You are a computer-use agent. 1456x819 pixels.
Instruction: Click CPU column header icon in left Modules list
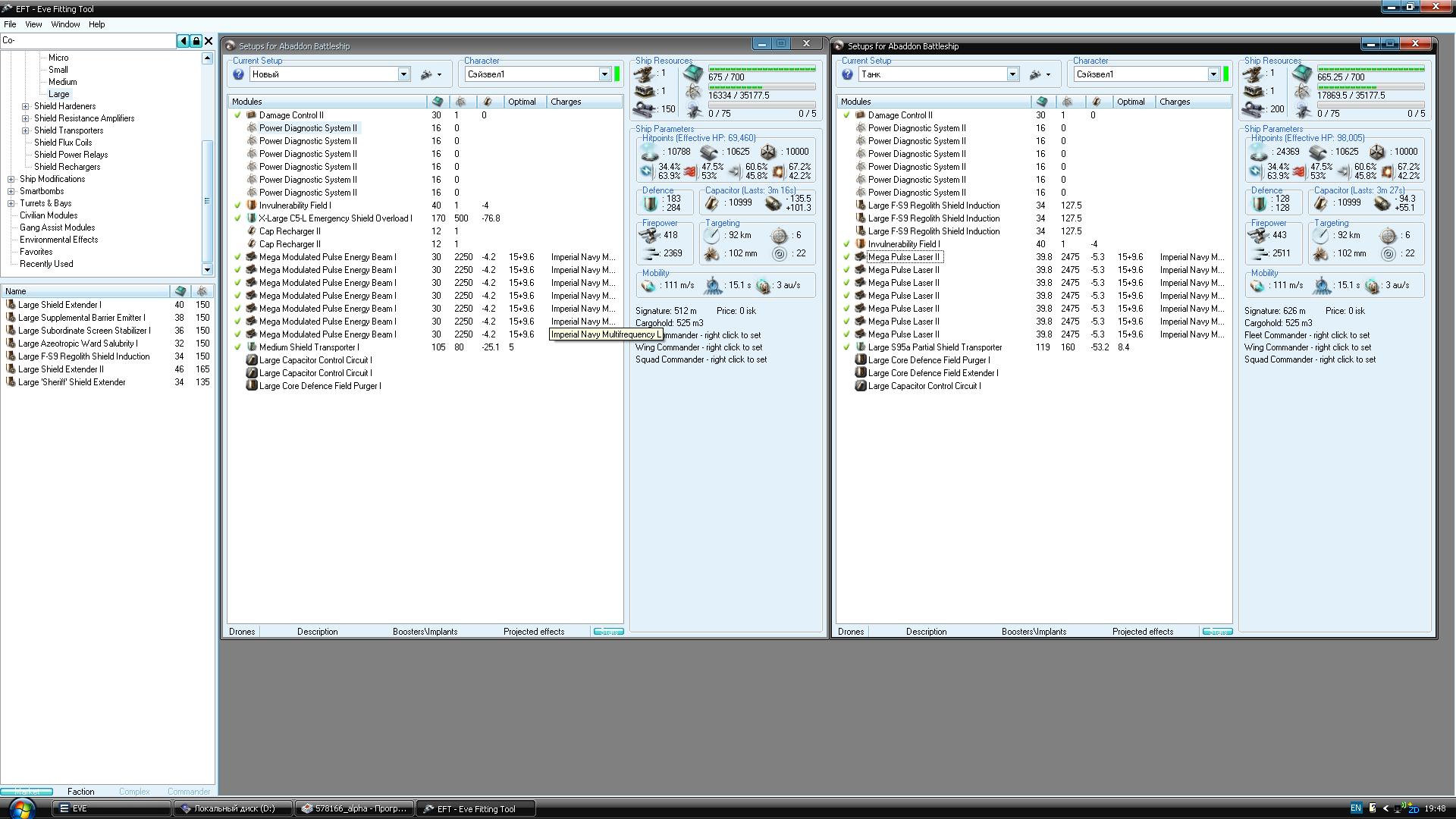pyautogui.click(x=438, y=102)
